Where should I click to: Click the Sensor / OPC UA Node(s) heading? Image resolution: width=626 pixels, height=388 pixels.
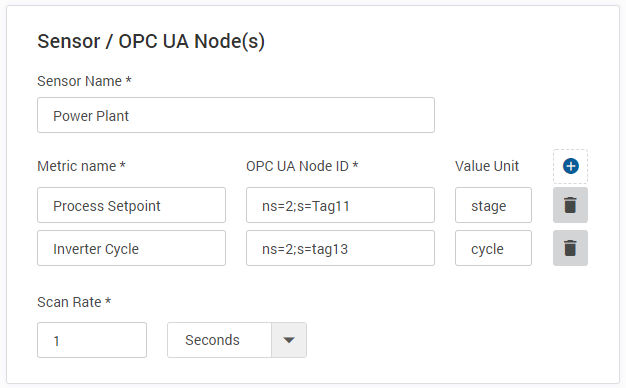click(151, 42)
